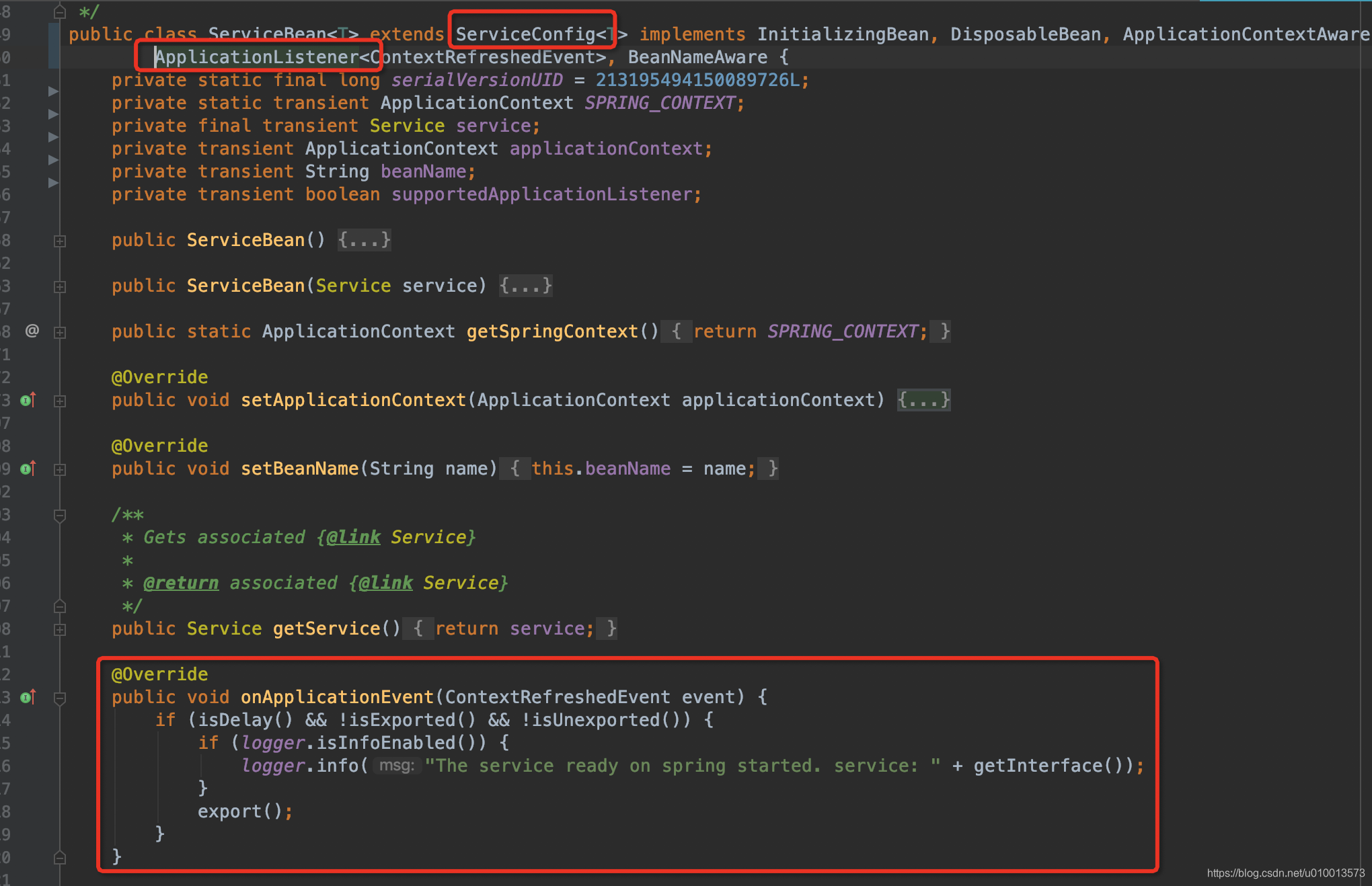Click the number 213195494150089726L
The image size is (1372, 886).
pyautogui.click(x=698, y=80)
